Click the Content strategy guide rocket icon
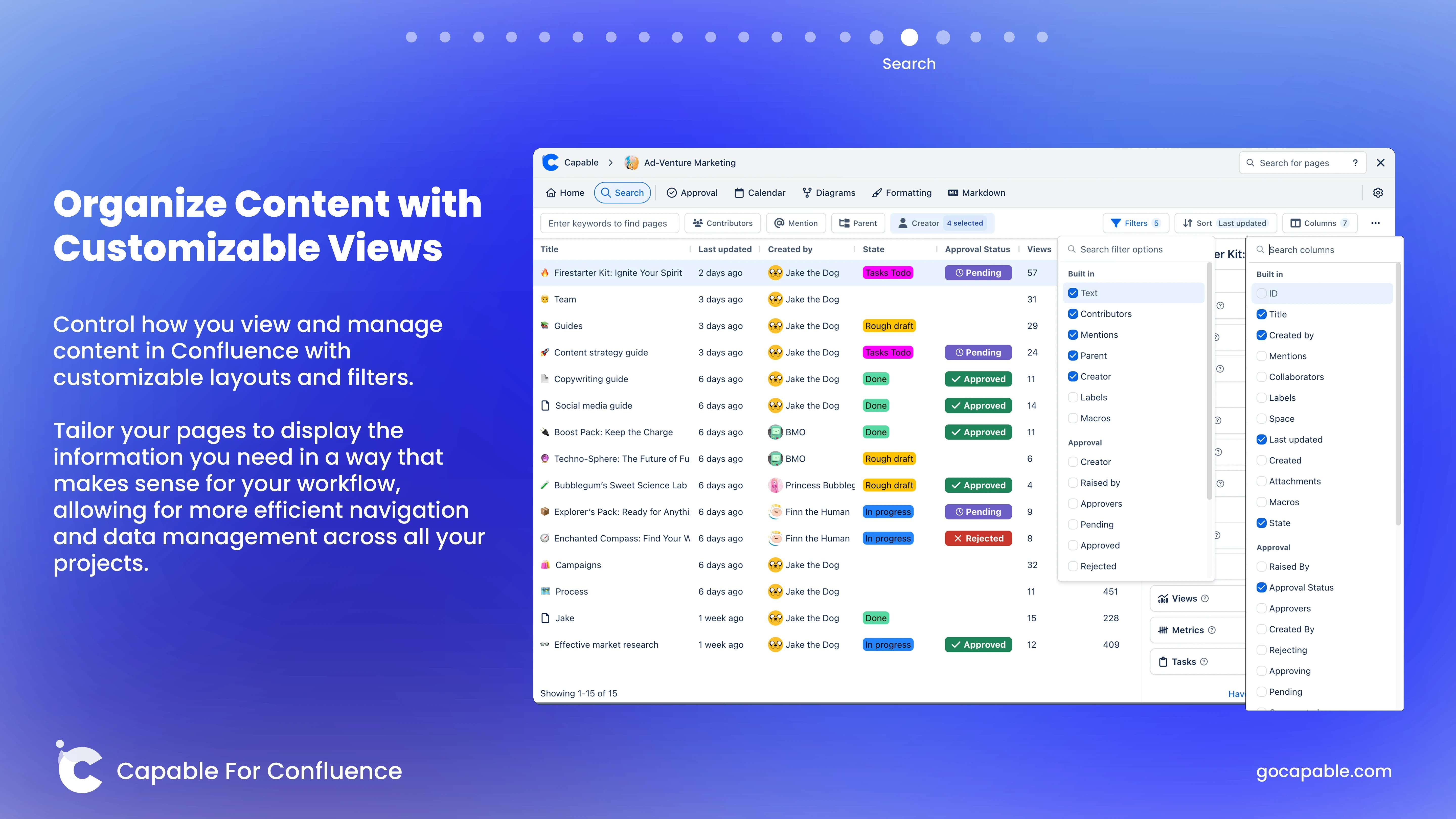 pyautogui.click(x=545, y=352)
